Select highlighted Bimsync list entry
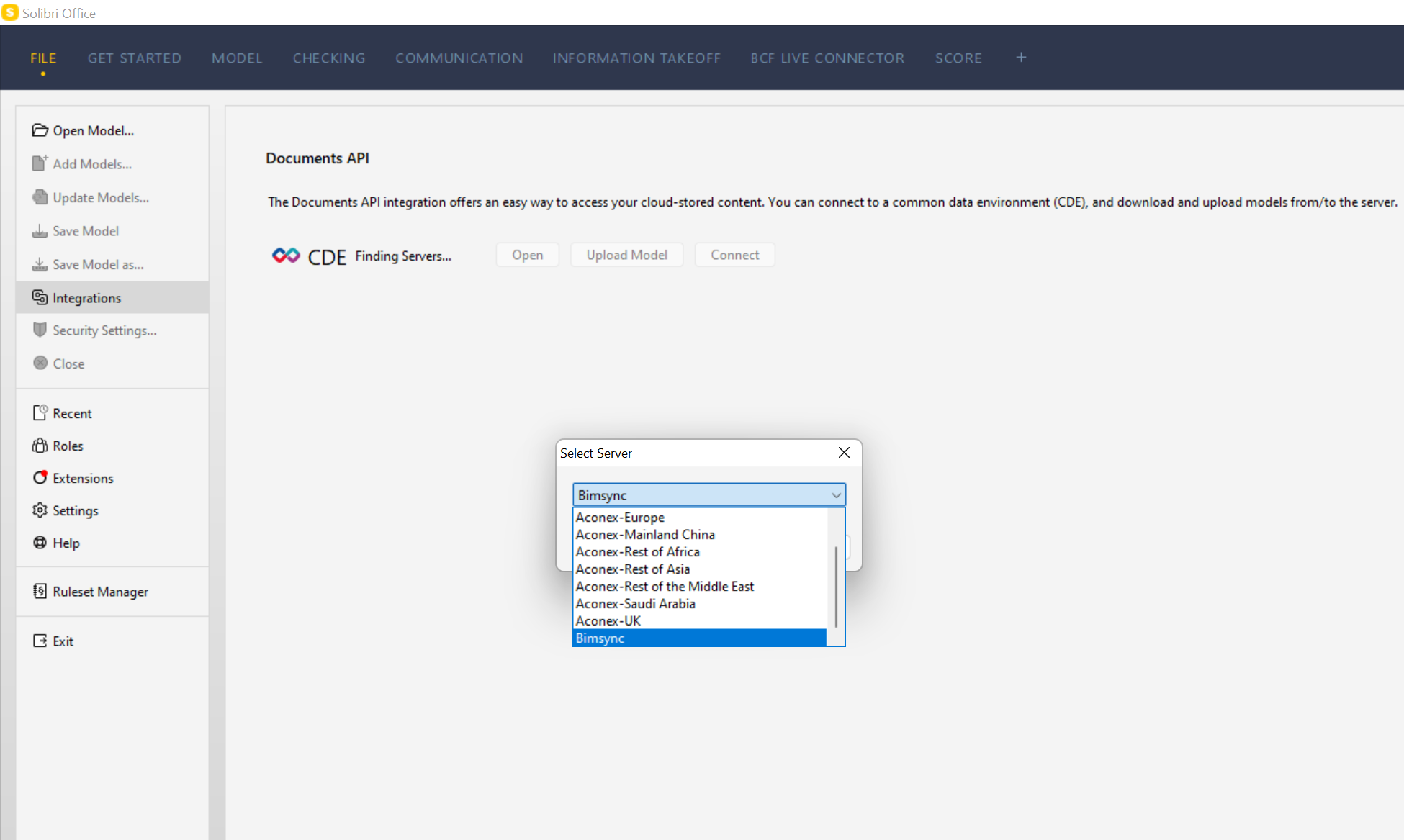Viewport: 1404px width, 840px height. [700, 638]
